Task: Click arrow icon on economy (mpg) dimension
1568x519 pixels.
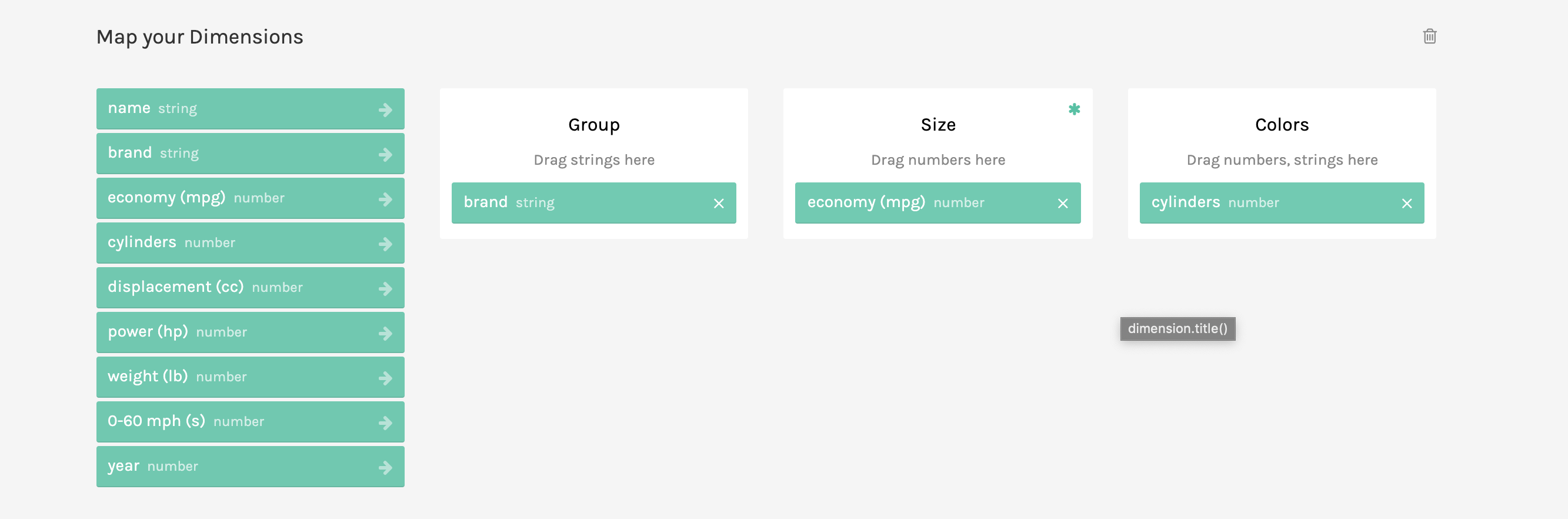Action: coord(385,199)
